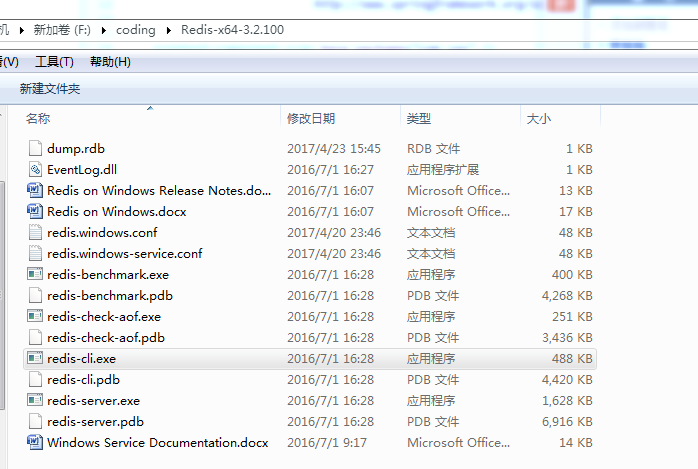Screen dimensions: 698x469
Task: Select the file name redis-cli.pdb
Action: [x=84, y=380]
